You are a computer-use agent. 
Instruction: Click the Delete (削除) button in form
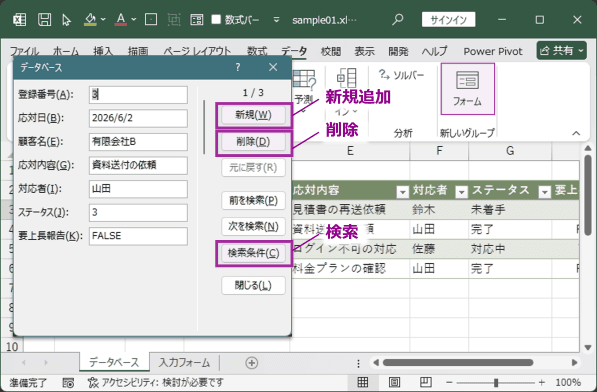pos(253,142)
